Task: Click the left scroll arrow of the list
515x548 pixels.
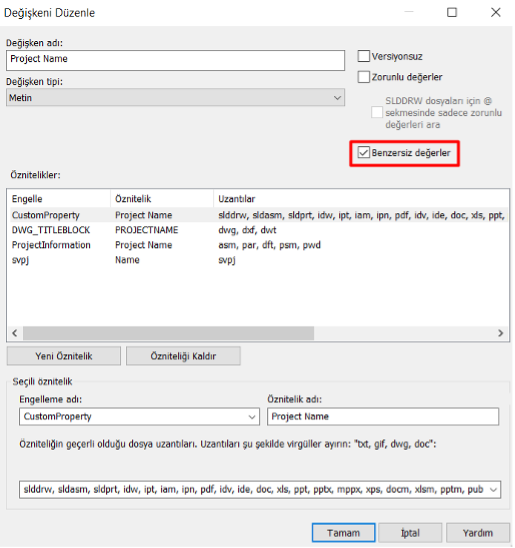Action: coord(15,333)
